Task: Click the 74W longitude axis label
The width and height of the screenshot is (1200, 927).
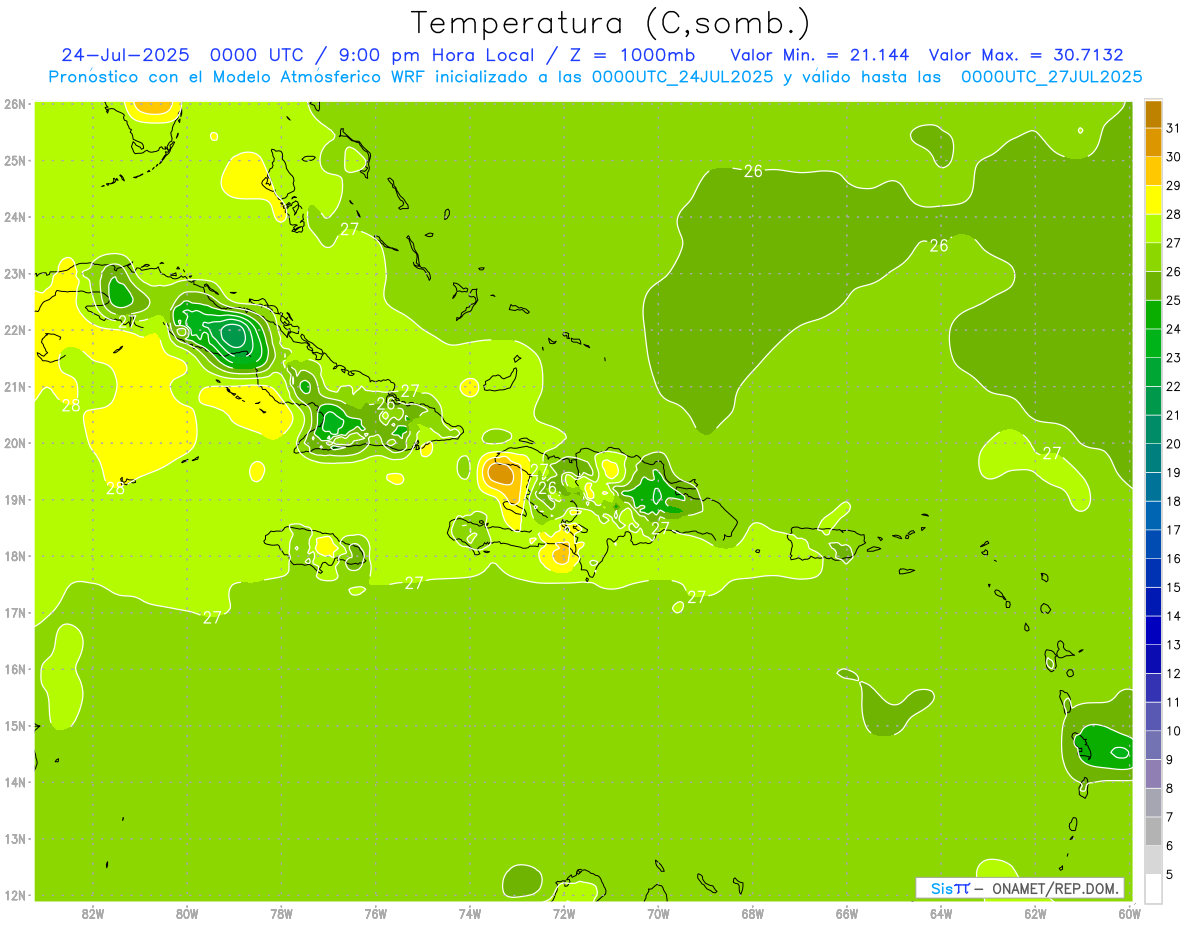Action: pyautogui.click(x=470, y=913)
